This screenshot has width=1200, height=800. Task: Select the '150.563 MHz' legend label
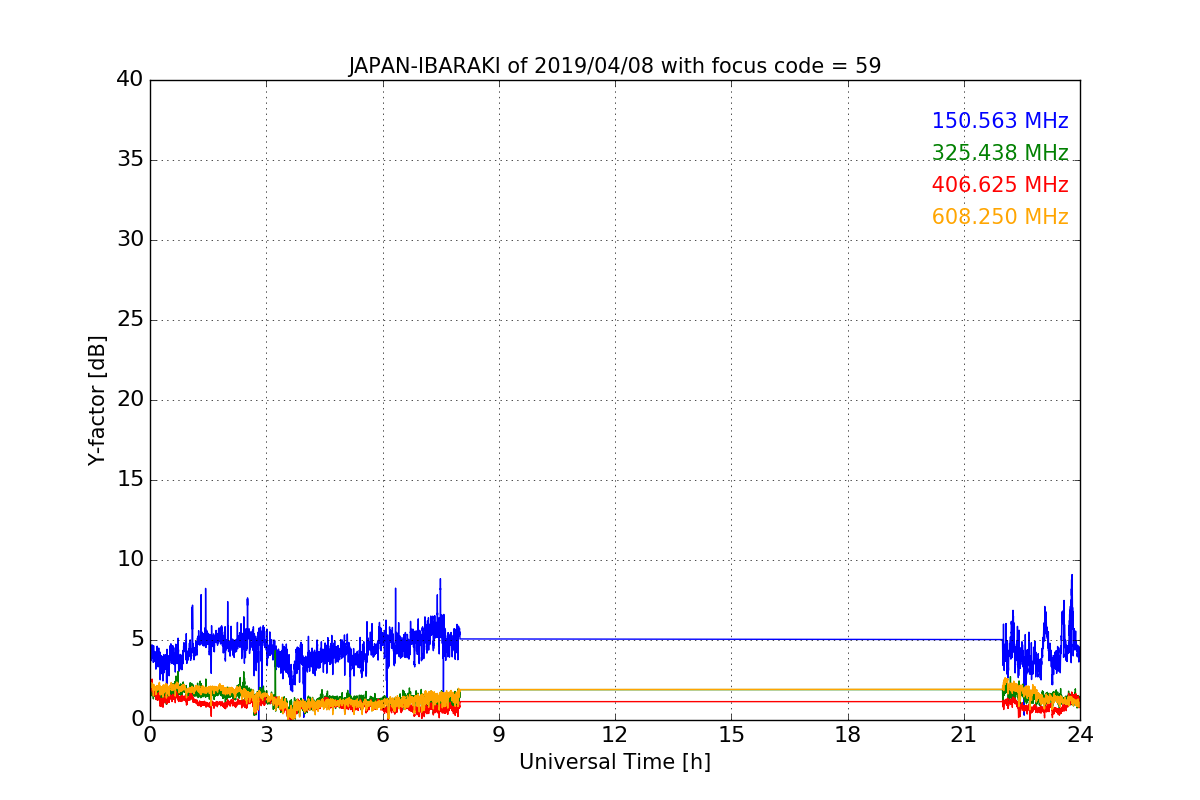[x=1000, y=121]
